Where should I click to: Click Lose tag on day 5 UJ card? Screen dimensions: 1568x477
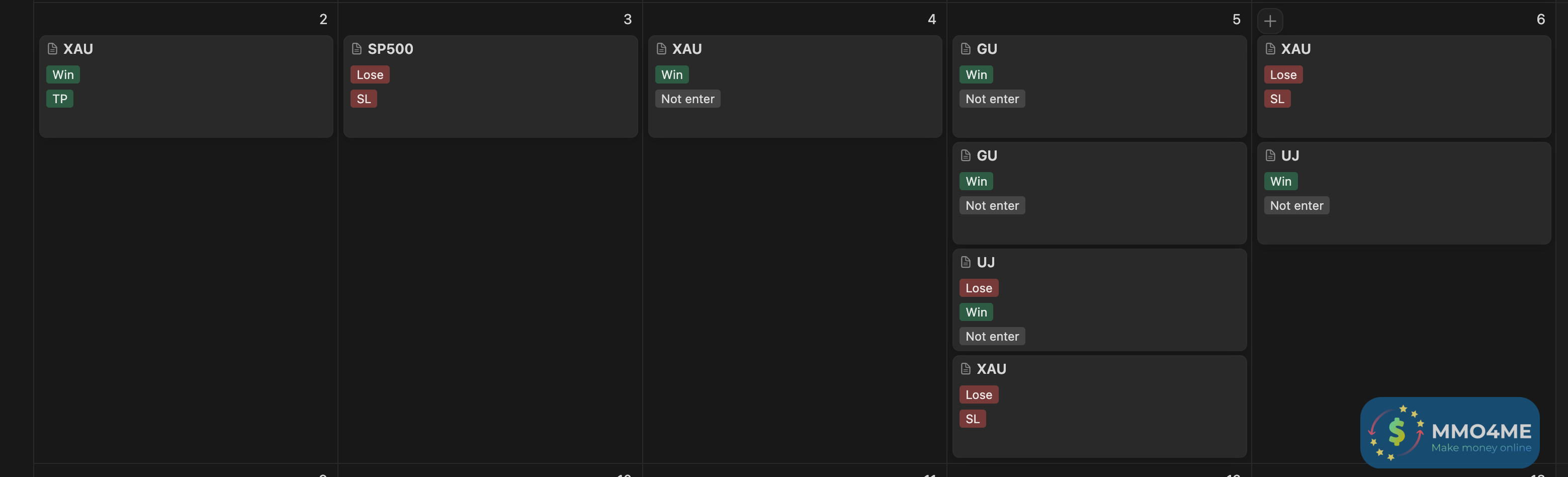(978, 287)
